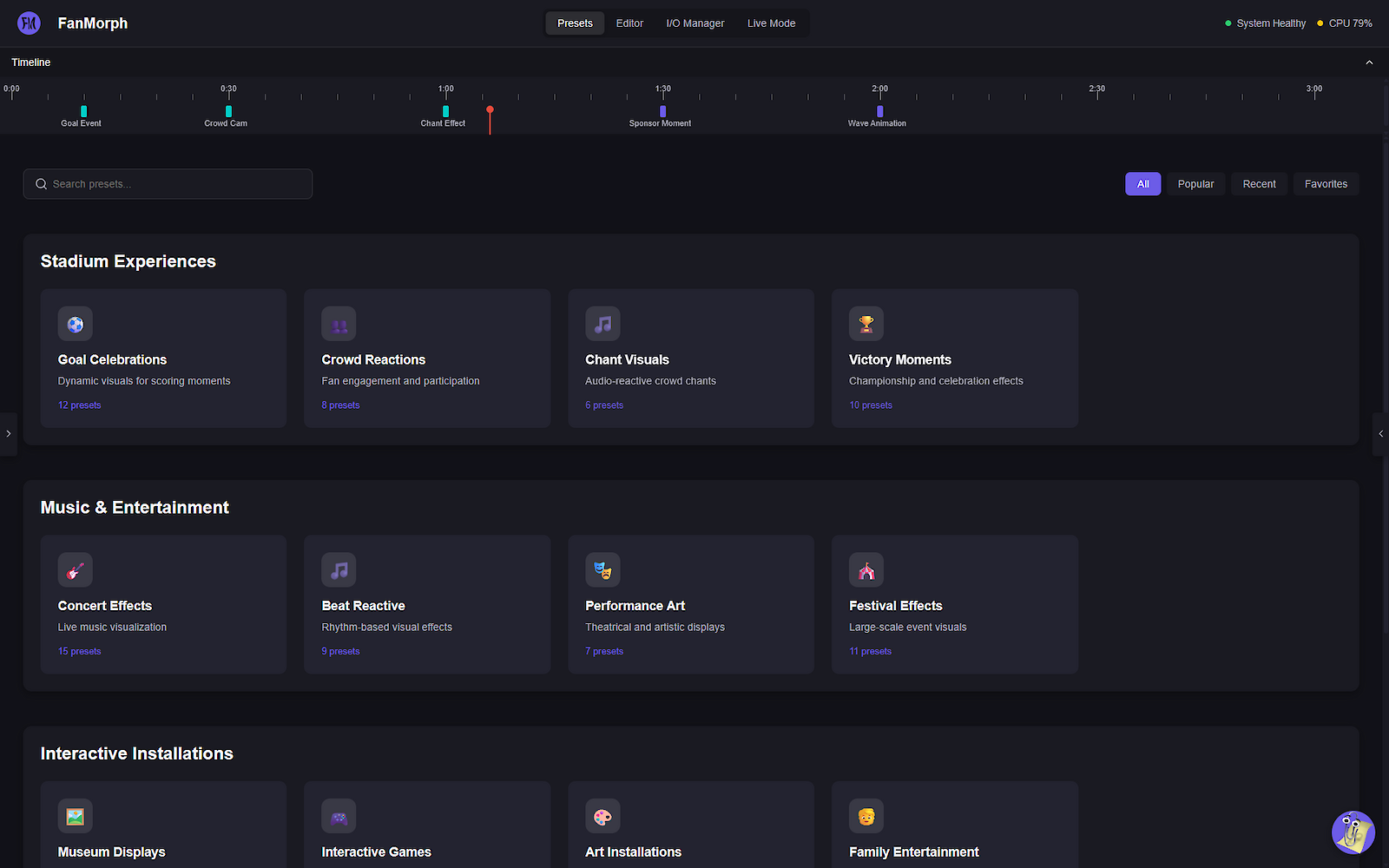Switch to the Editor tab

click(629, 23)
